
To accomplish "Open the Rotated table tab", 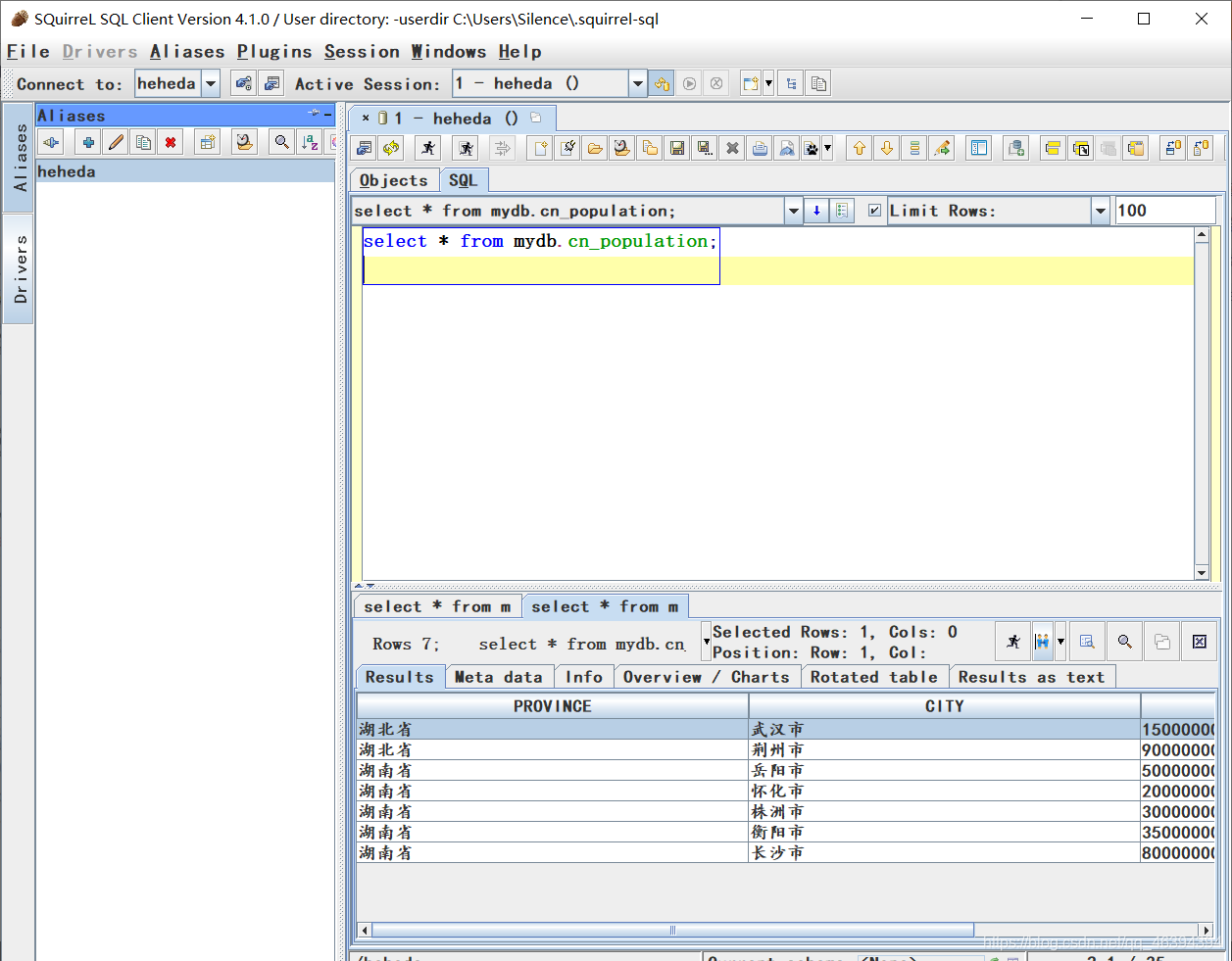I will click(x=874, y=677).
